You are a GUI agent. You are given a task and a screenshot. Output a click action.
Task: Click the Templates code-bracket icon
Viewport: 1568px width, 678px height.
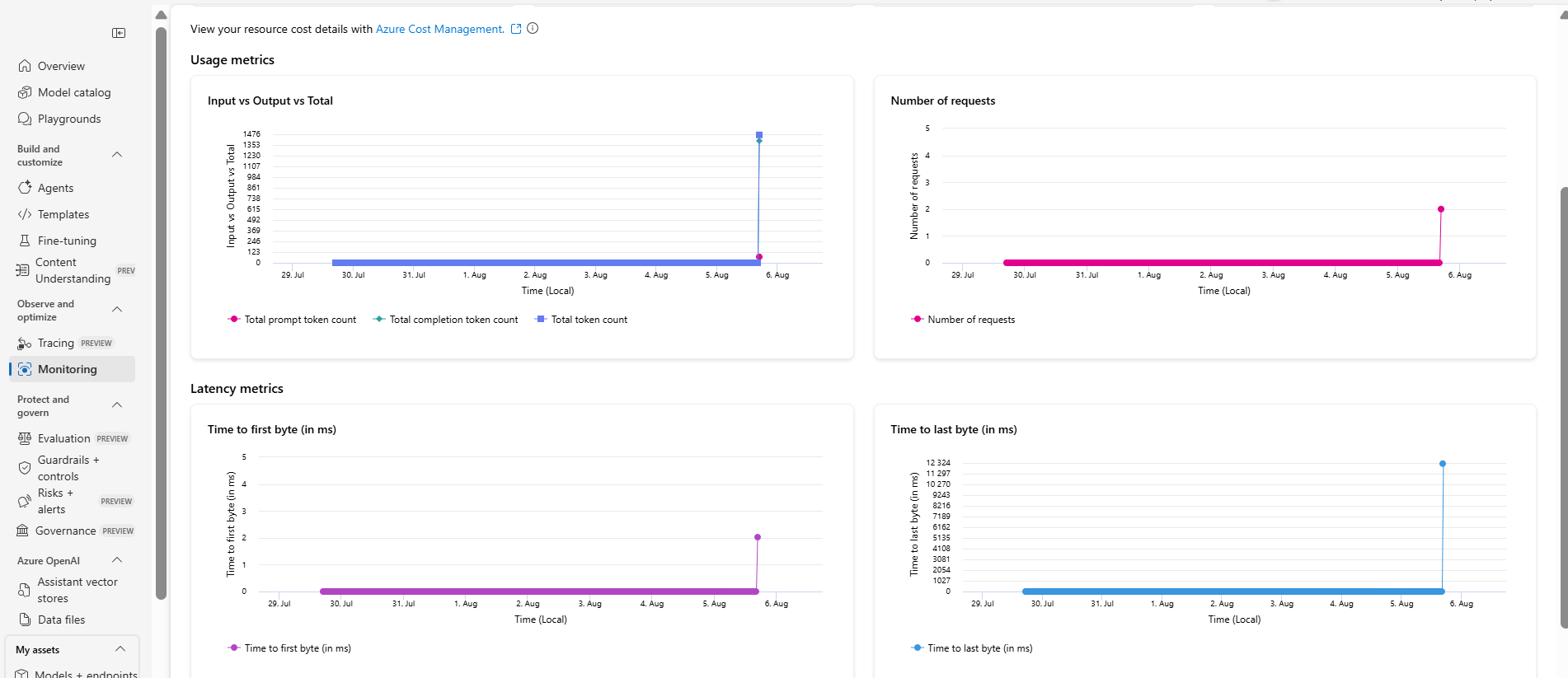[25, 214]
